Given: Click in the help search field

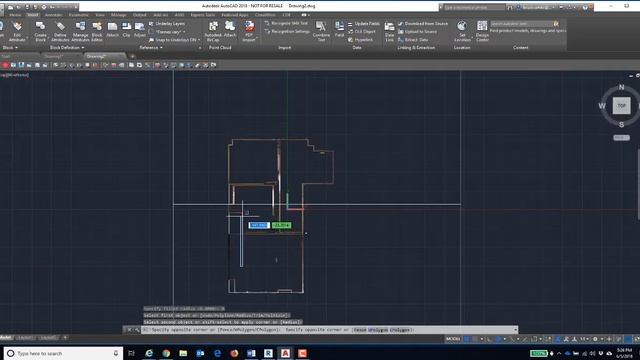Looking at the screenshot, I should coord(473,7).
